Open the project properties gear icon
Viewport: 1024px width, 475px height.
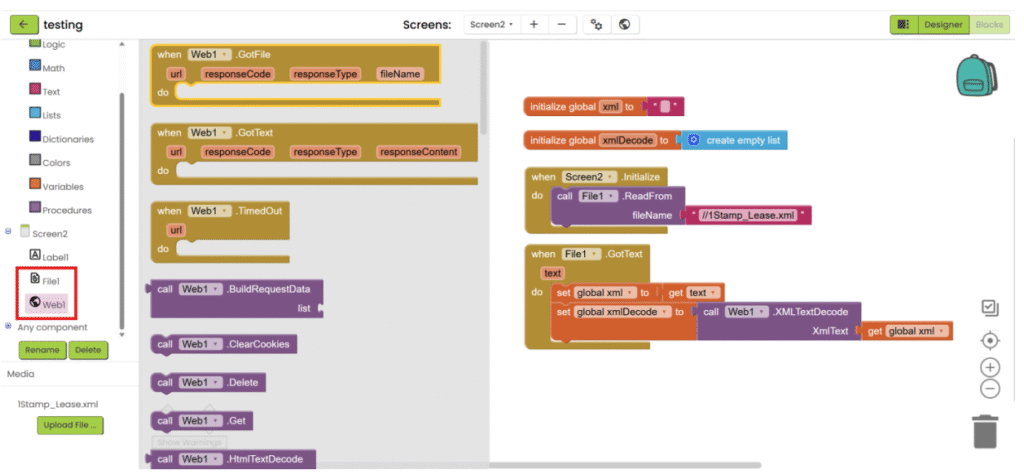(597, 24)
